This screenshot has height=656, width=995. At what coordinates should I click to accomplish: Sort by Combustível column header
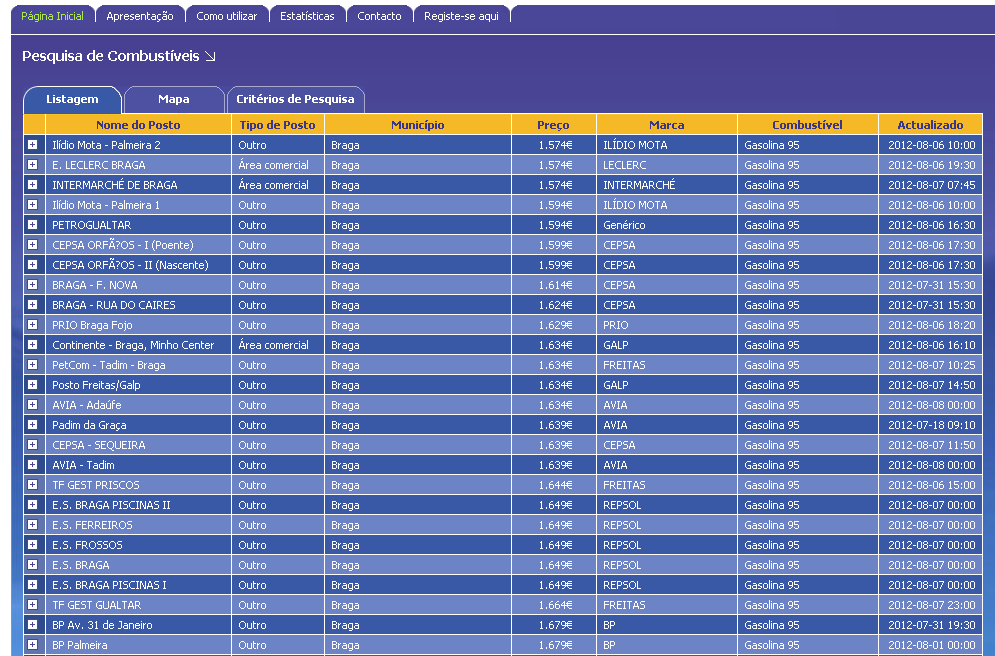point(807,124)
